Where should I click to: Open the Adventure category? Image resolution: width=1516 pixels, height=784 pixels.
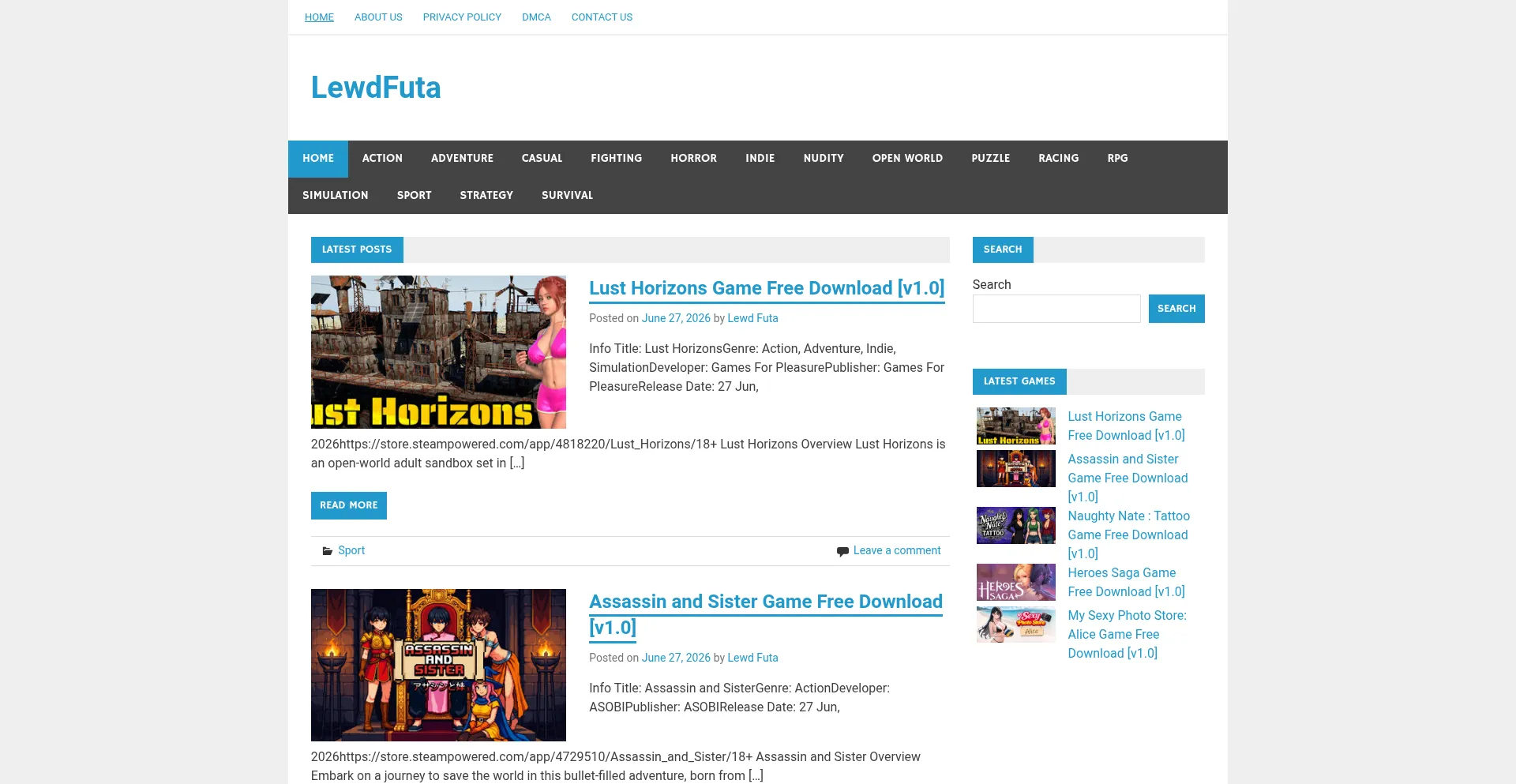tap(462, 159)
